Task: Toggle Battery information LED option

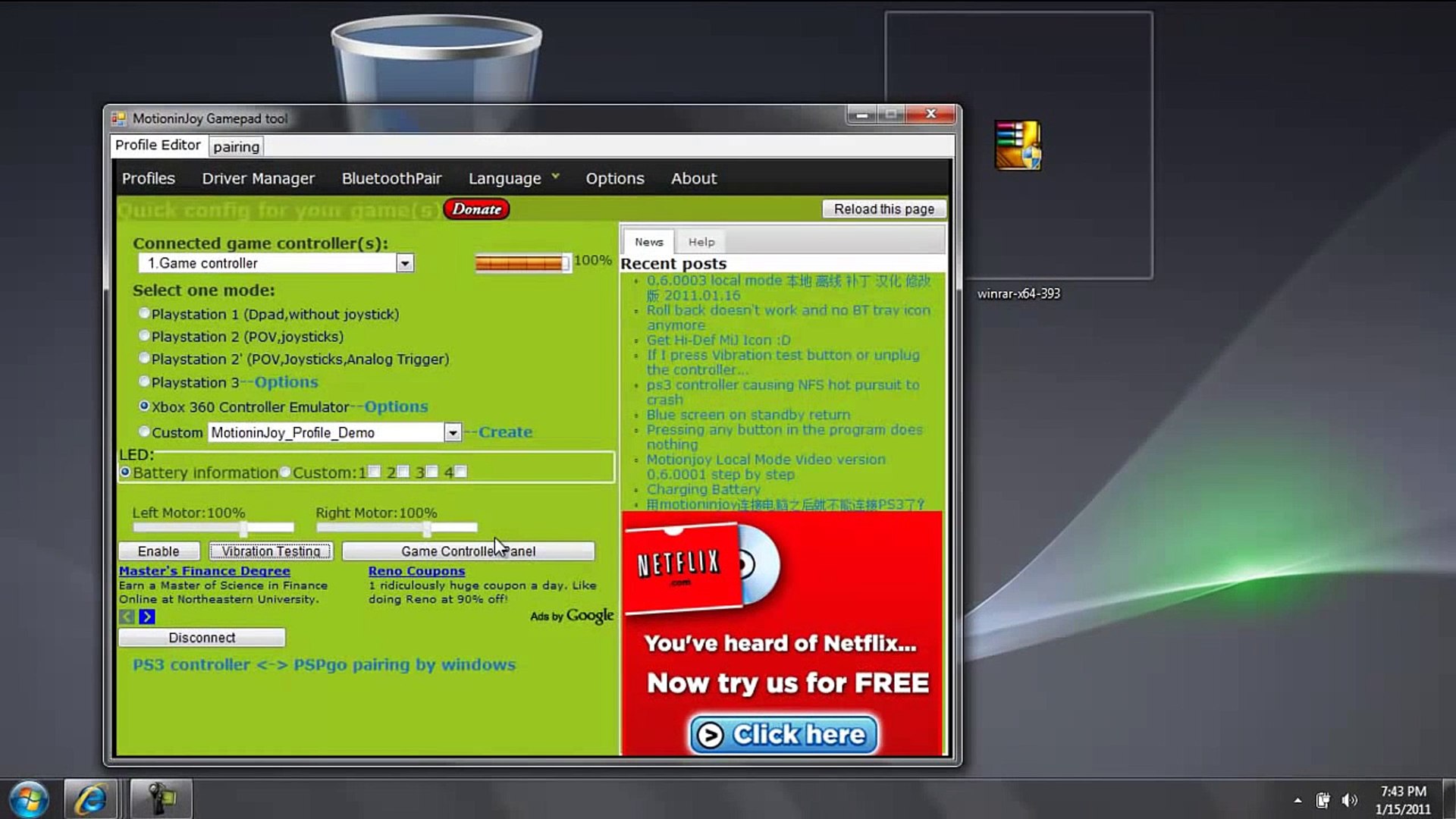Action: pyautogui.click(x=126, y=471)
